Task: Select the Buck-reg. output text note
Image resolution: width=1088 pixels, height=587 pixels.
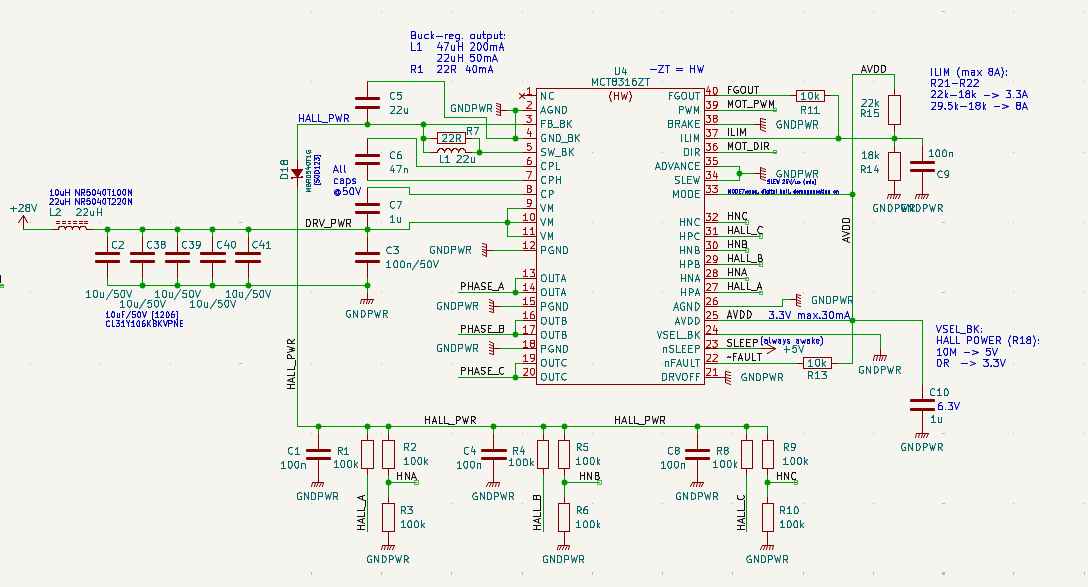Action: pos(458,52)
